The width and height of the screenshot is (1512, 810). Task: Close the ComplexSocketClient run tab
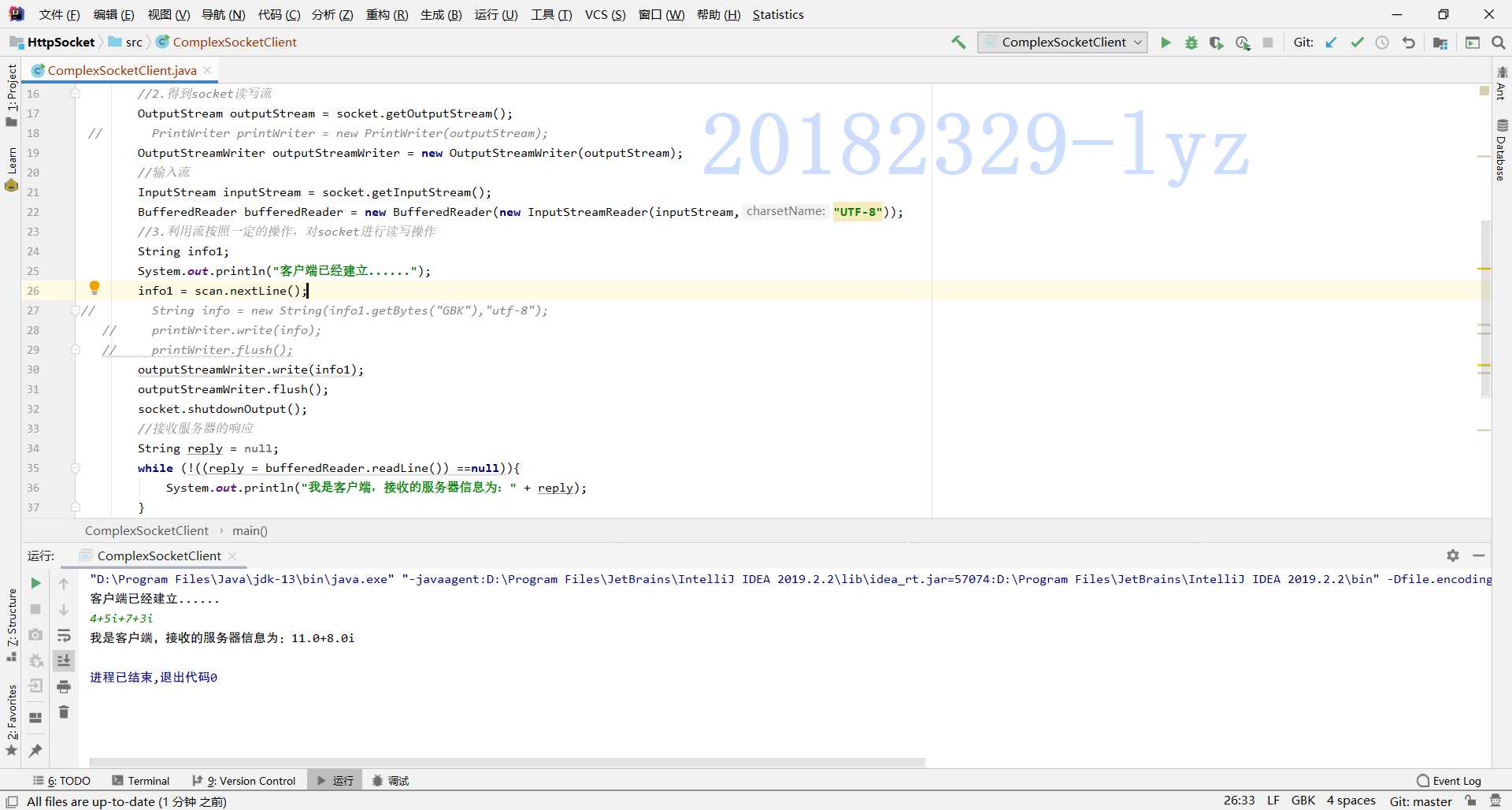tap(232, 555)
